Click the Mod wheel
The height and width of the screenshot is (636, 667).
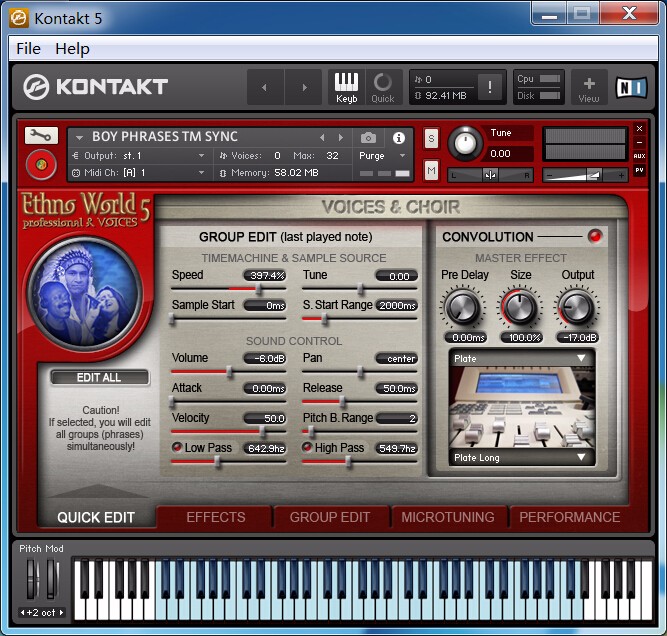52,579
